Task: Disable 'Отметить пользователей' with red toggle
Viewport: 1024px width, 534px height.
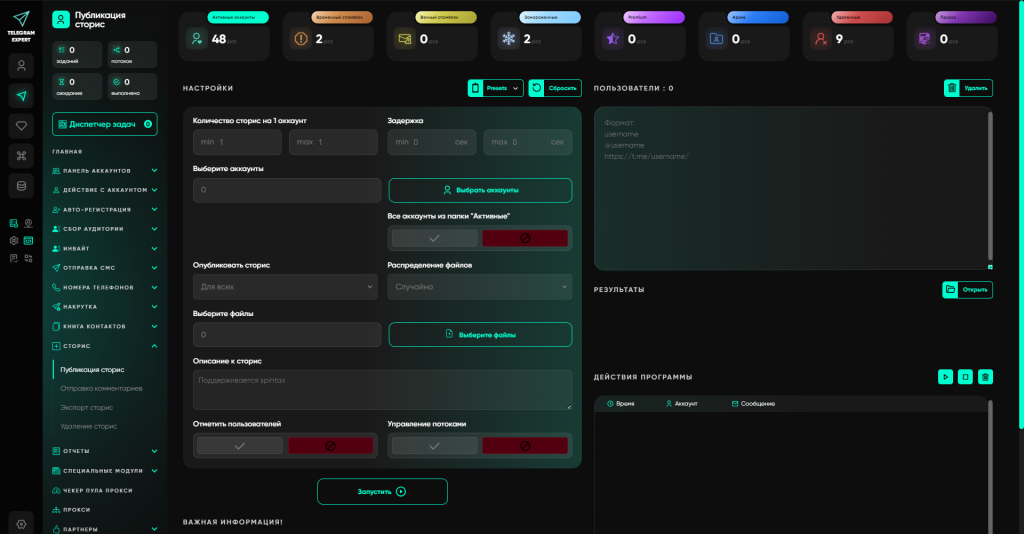Action: [x=330, y=446]
